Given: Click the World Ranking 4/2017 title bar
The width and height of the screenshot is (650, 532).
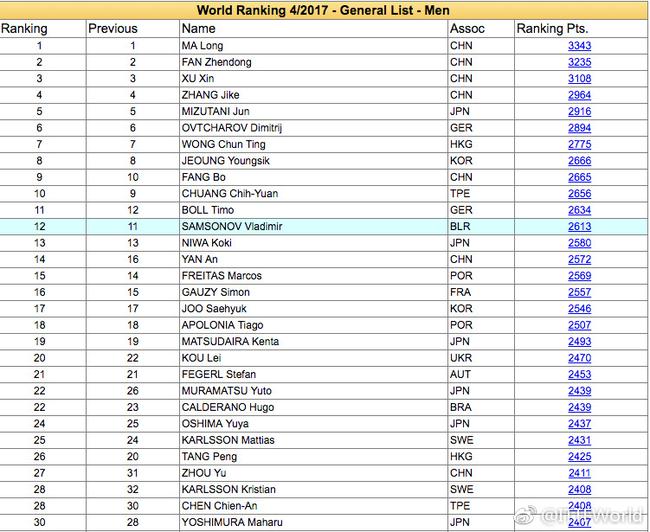Looking at the screenshot, I should 323,10.
